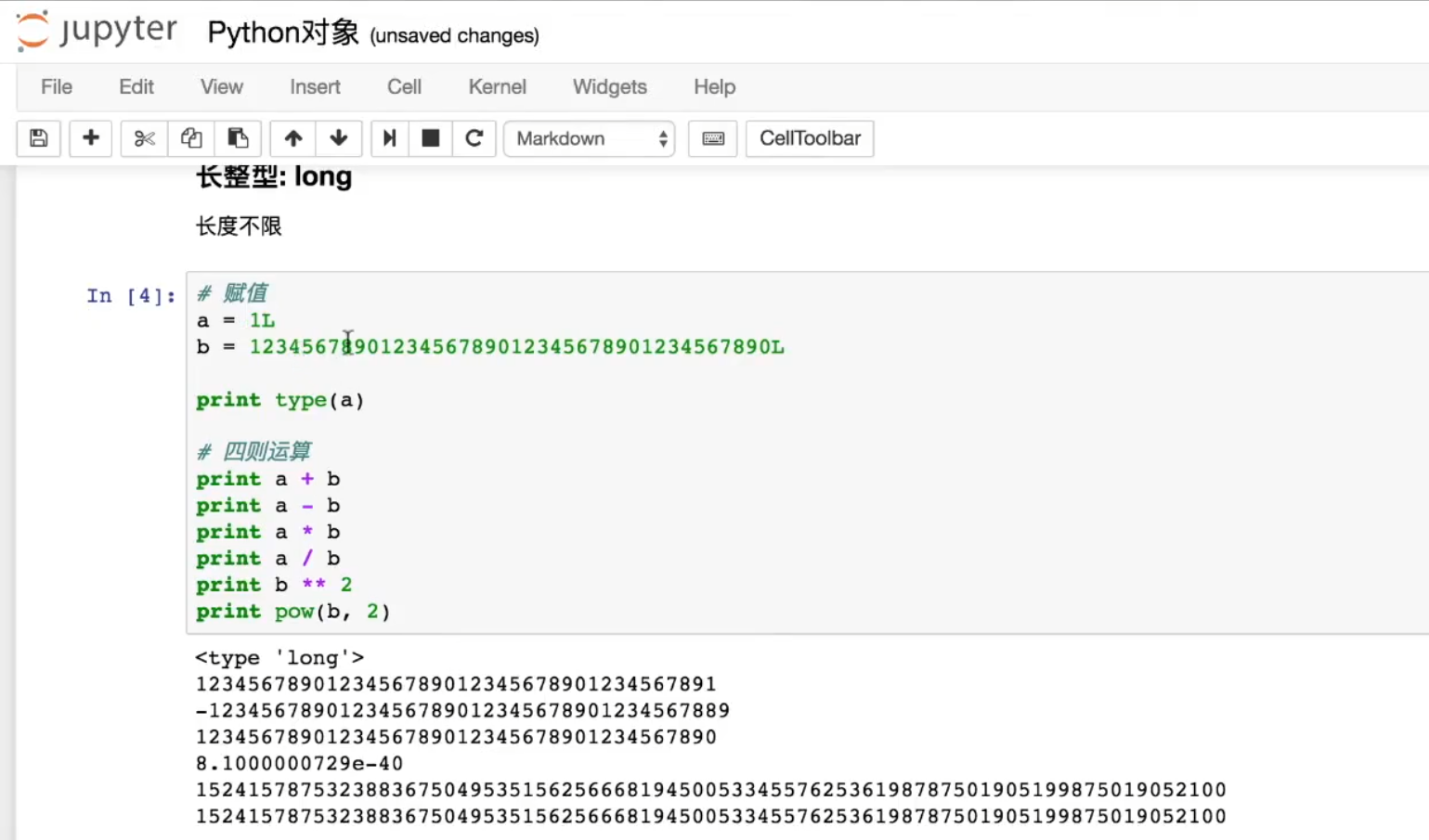
Task: Open the Cell menu
Action: pyautogui.click(x=405, y=86)
